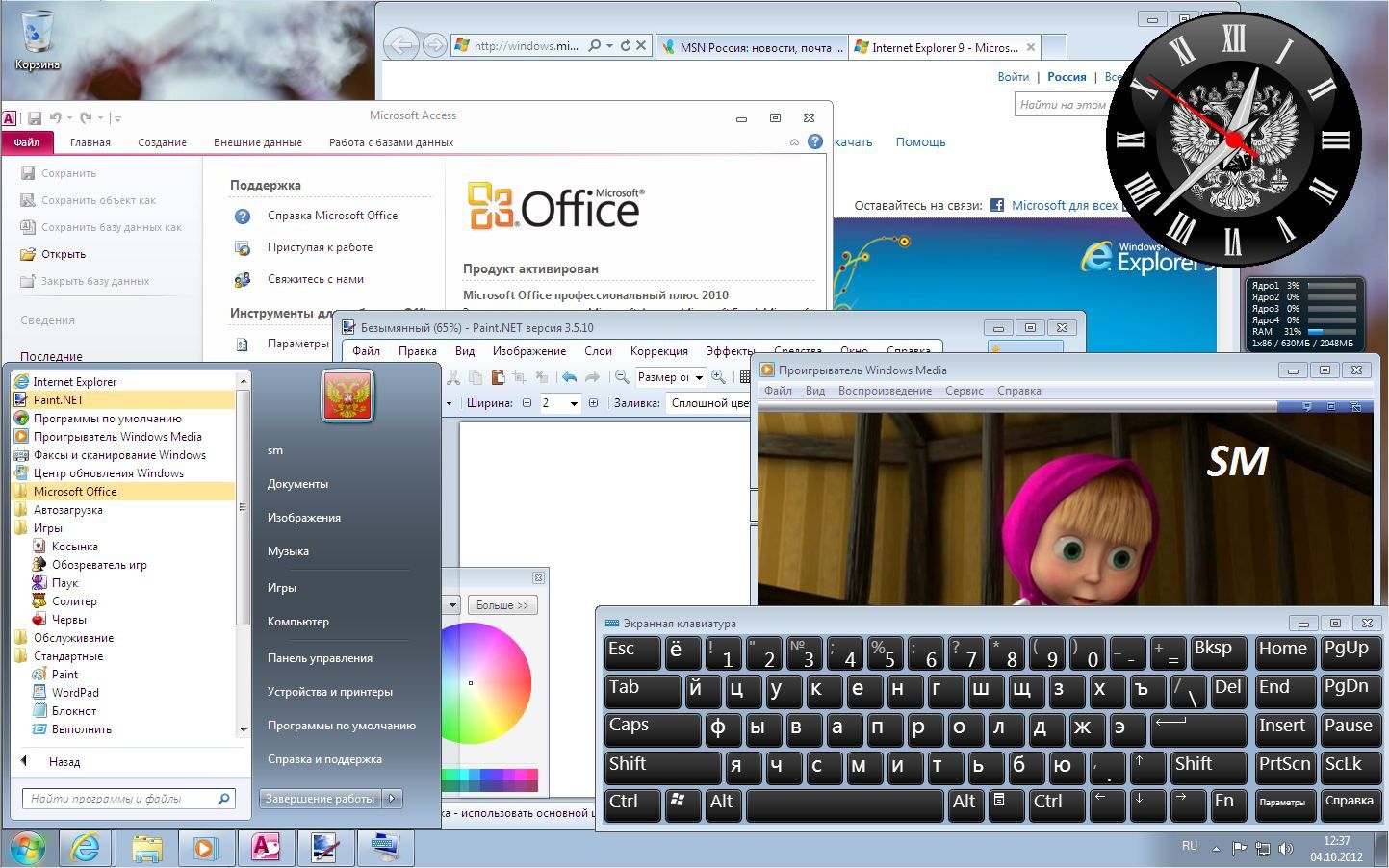Click the Internet Explorer back arrow button
This screenshot has height=868, width=1389.
pos(402,45)
